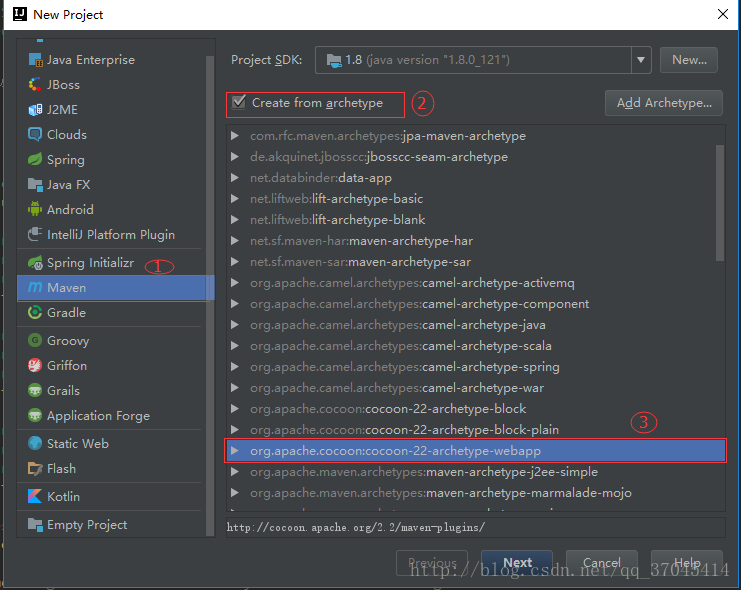Select the Spring Initializr project type
The image size is (741, 590).
point(112,262)
